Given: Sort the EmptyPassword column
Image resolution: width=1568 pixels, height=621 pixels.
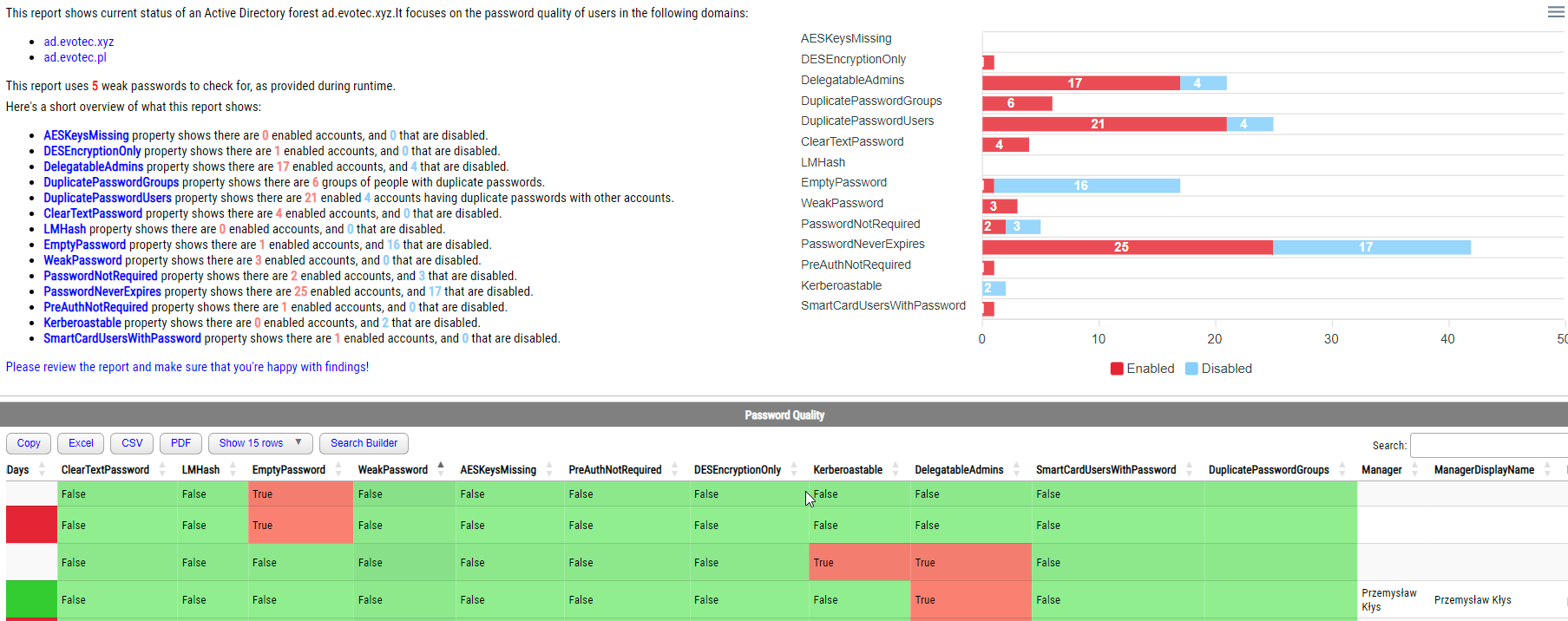Looking at the screenshot, I should 338,469.
